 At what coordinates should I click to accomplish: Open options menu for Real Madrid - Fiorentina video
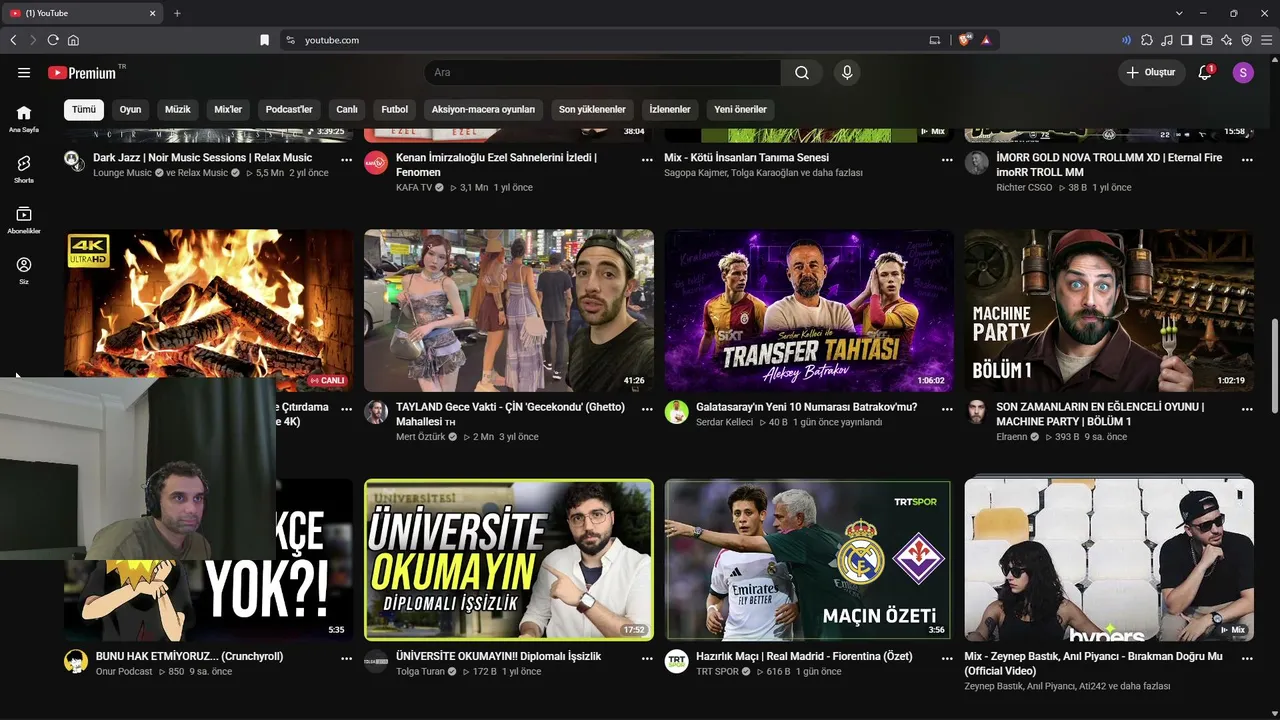pos(947,658)
